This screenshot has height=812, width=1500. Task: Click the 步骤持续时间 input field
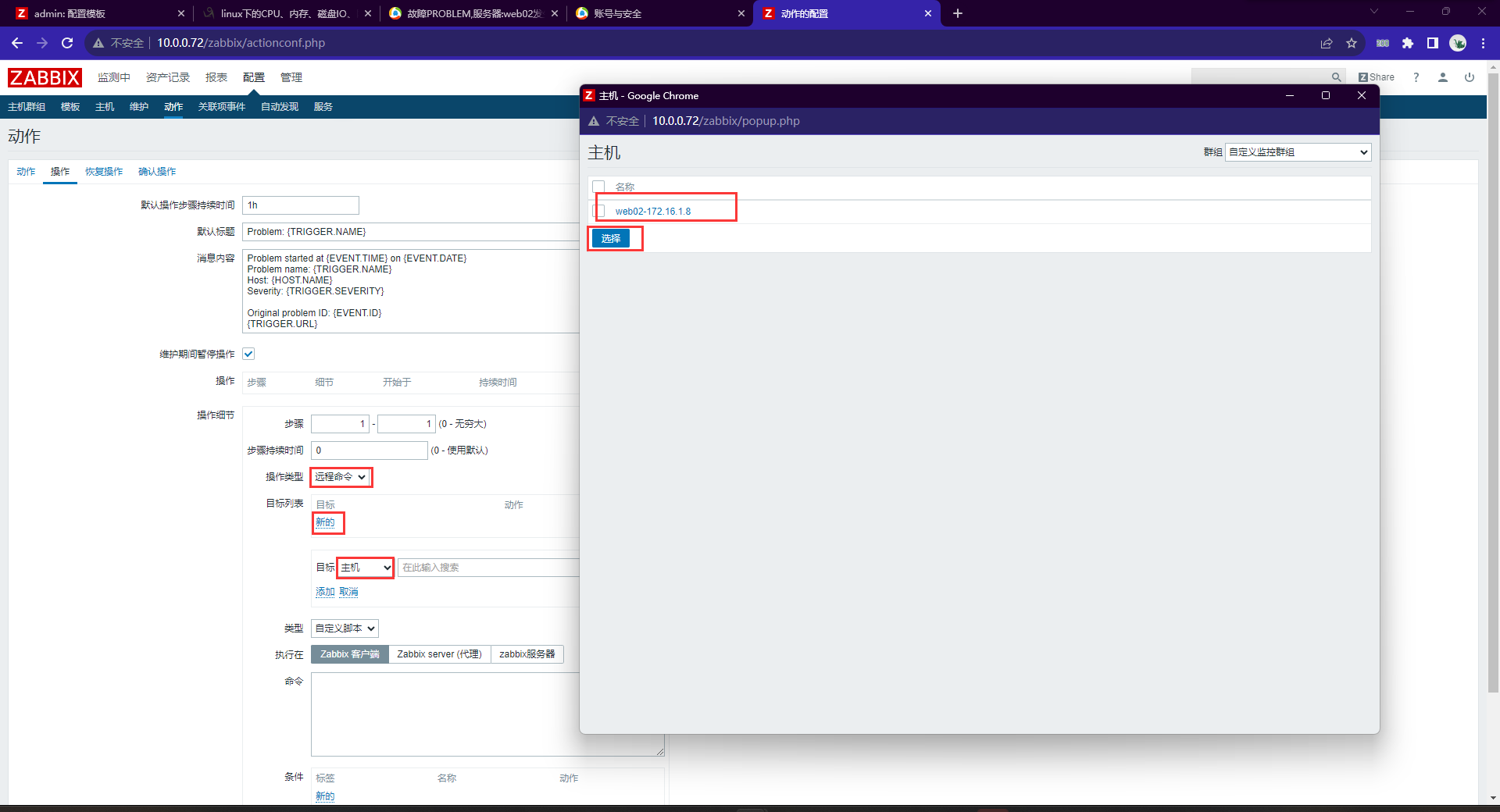click(370, 451)
